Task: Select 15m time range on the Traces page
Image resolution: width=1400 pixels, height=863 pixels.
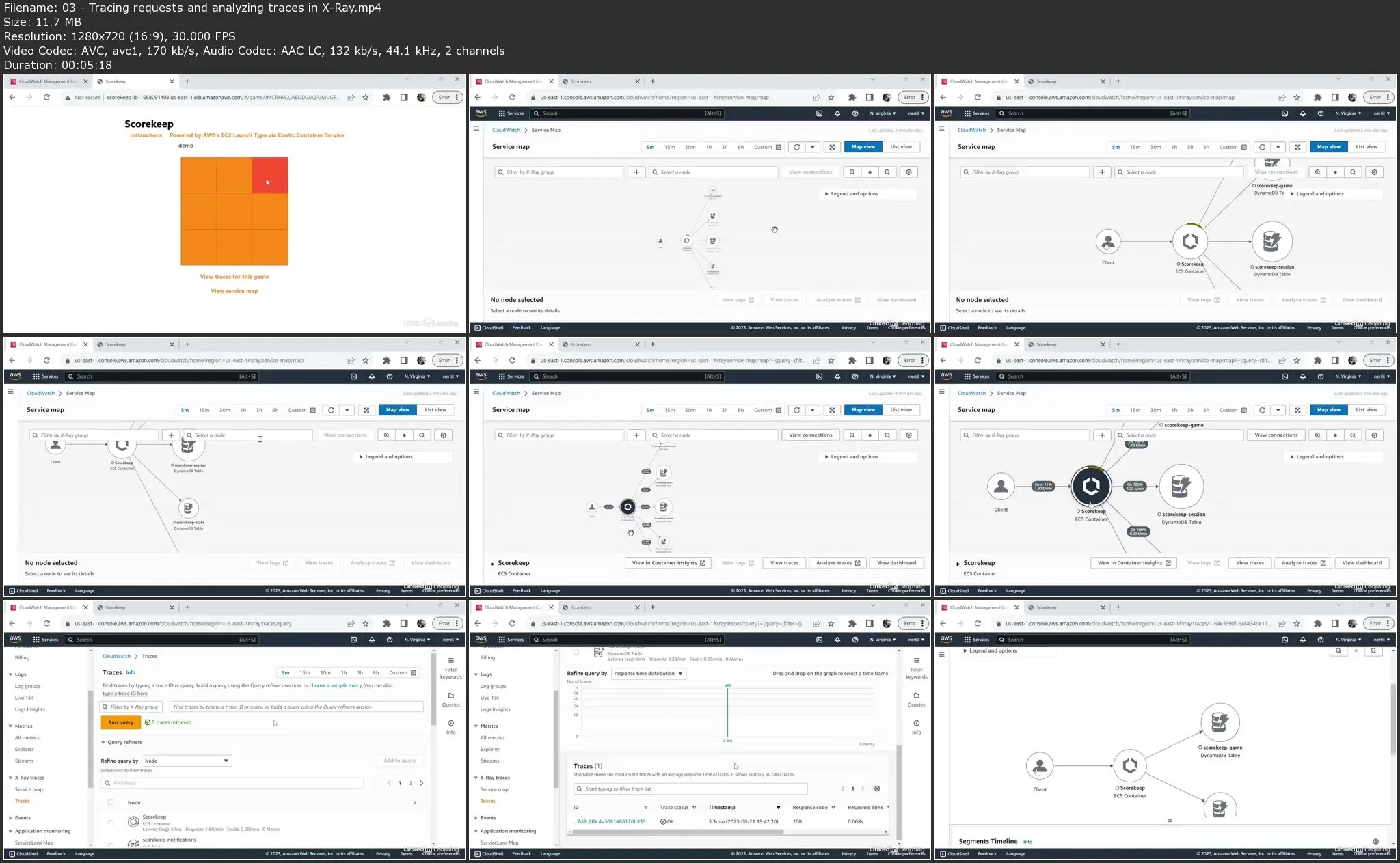Action: pyautogui.click(x=304, y=673)
